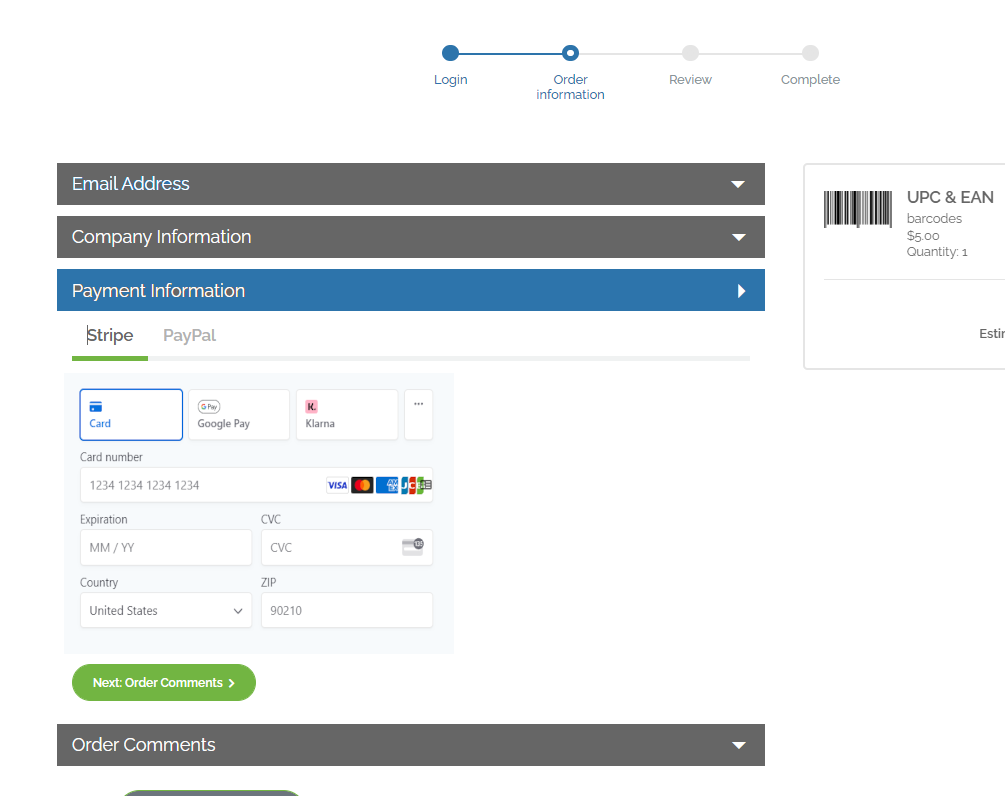Click the Mastercard logo icon
Viewport: 1005px width, 796px height.
tap(362, 485)
